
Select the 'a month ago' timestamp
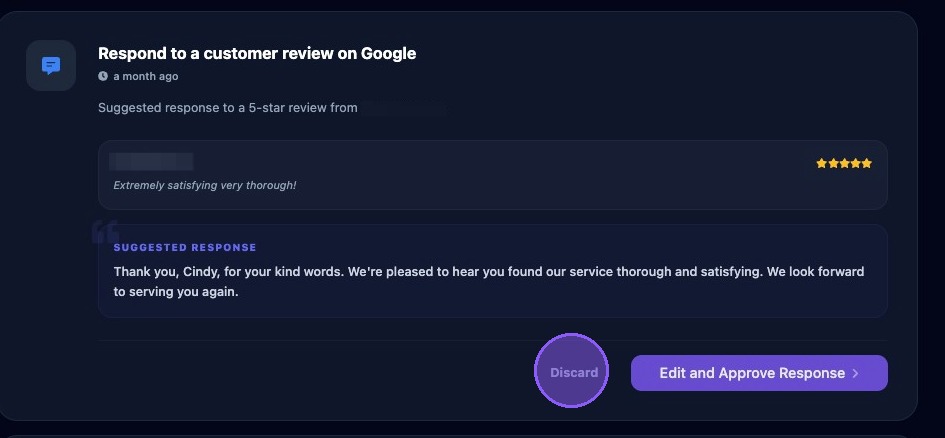145,77
